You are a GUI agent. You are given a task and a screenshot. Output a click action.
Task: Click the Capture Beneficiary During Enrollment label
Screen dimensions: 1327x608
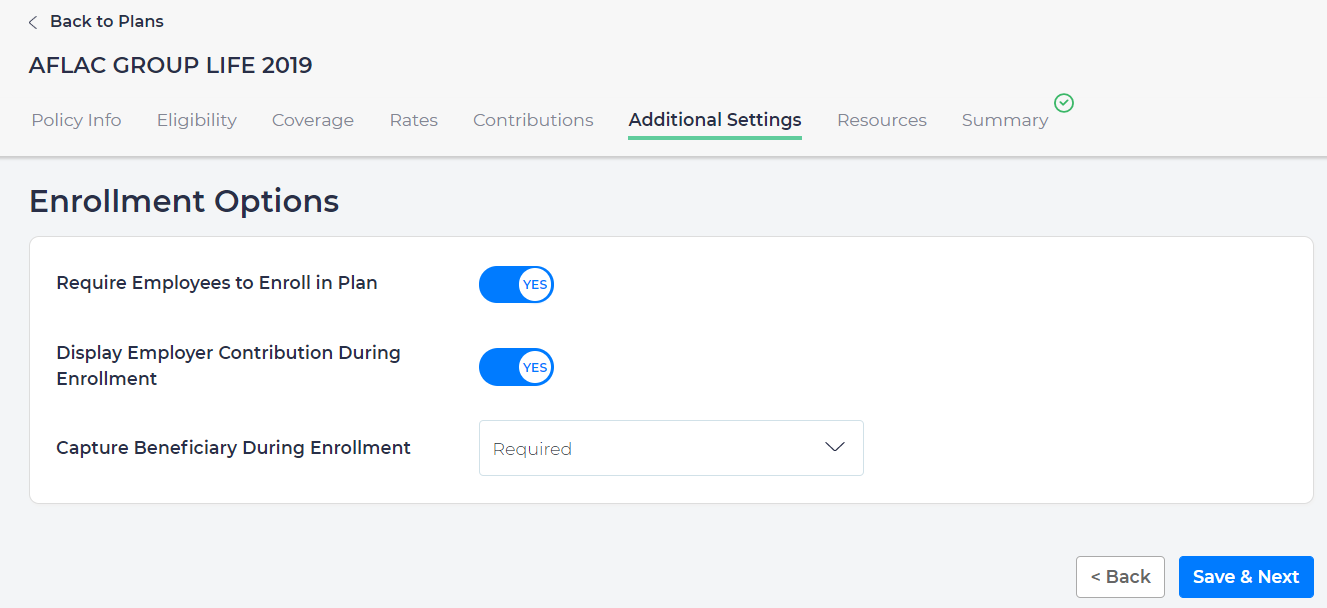[233, 448]
